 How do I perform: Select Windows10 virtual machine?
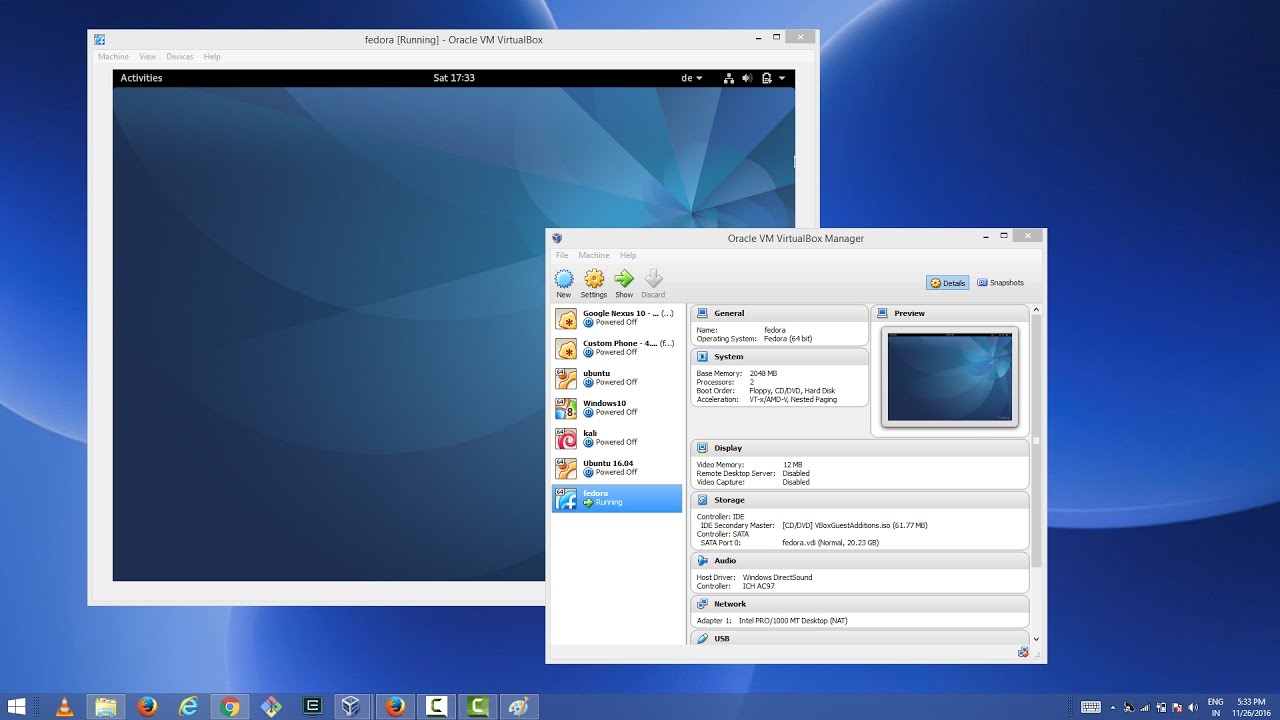[617, 408]
